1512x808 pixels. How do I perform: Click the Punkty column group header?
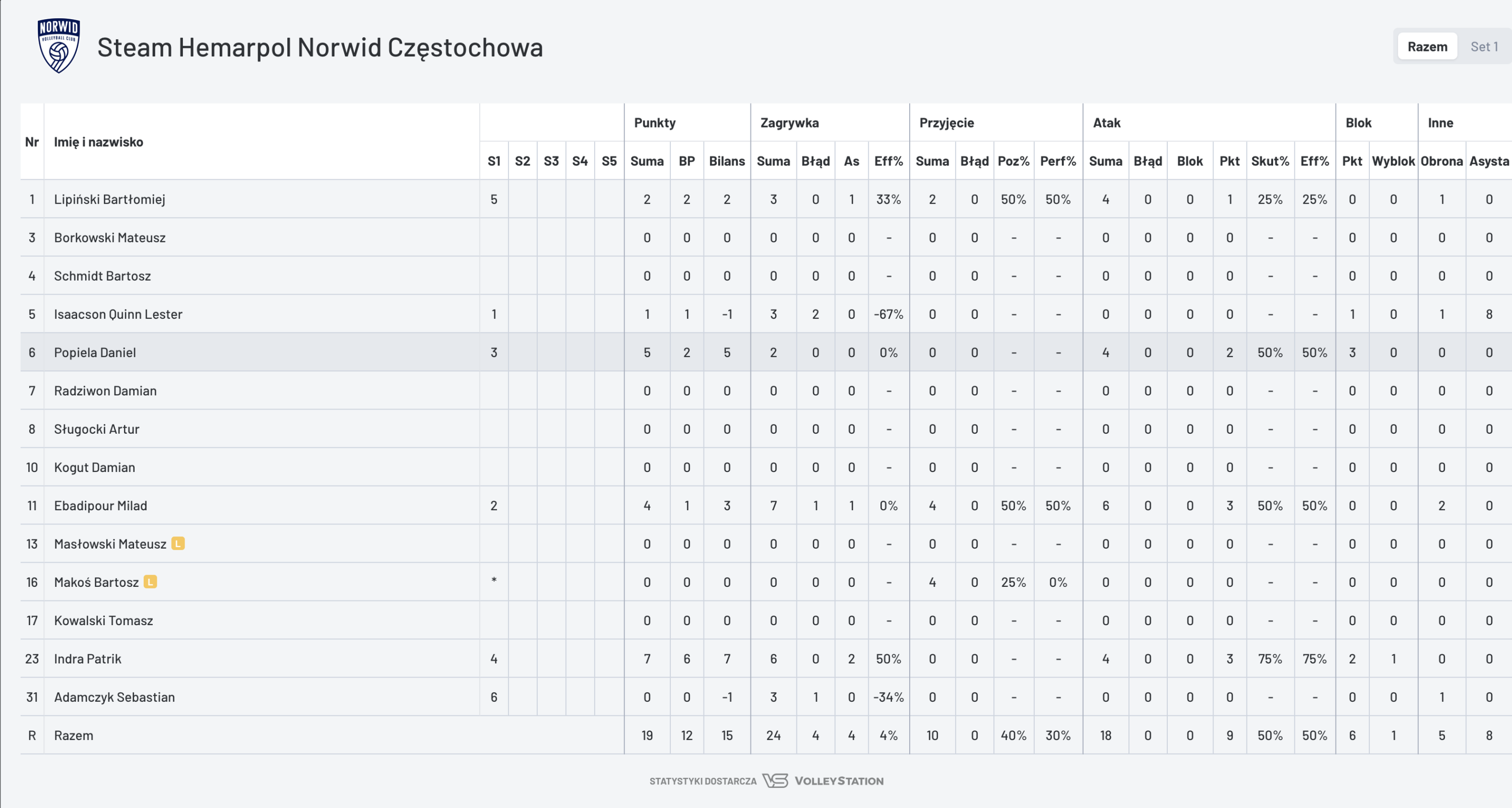pyautogui.click(x=655, y=122)
